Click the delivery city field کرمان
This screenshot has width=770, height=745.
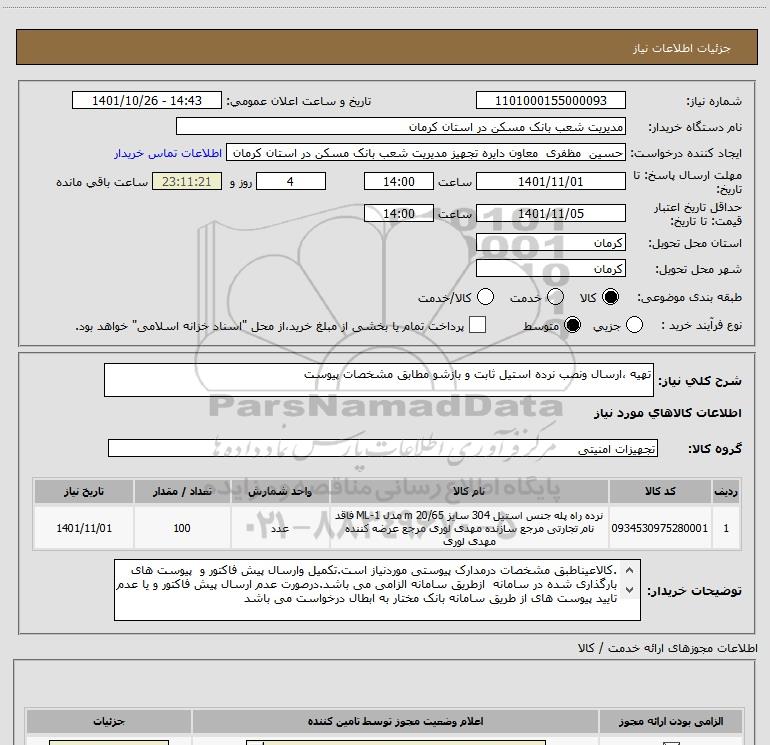[x=550, y=269]
